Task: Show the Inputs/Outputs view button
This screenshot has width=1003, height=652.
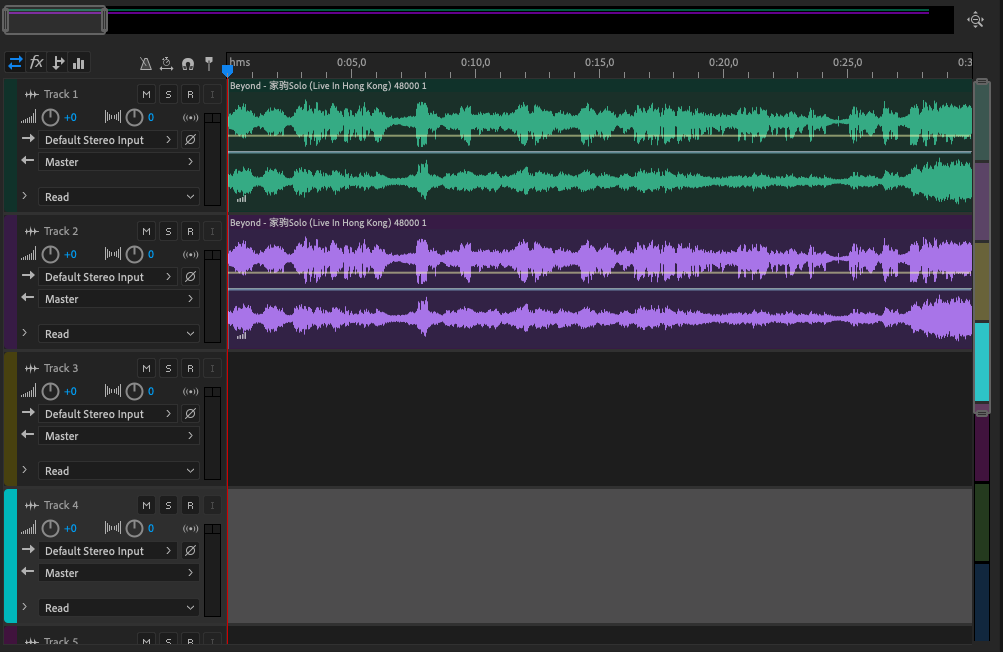Action: click(15, 62)
